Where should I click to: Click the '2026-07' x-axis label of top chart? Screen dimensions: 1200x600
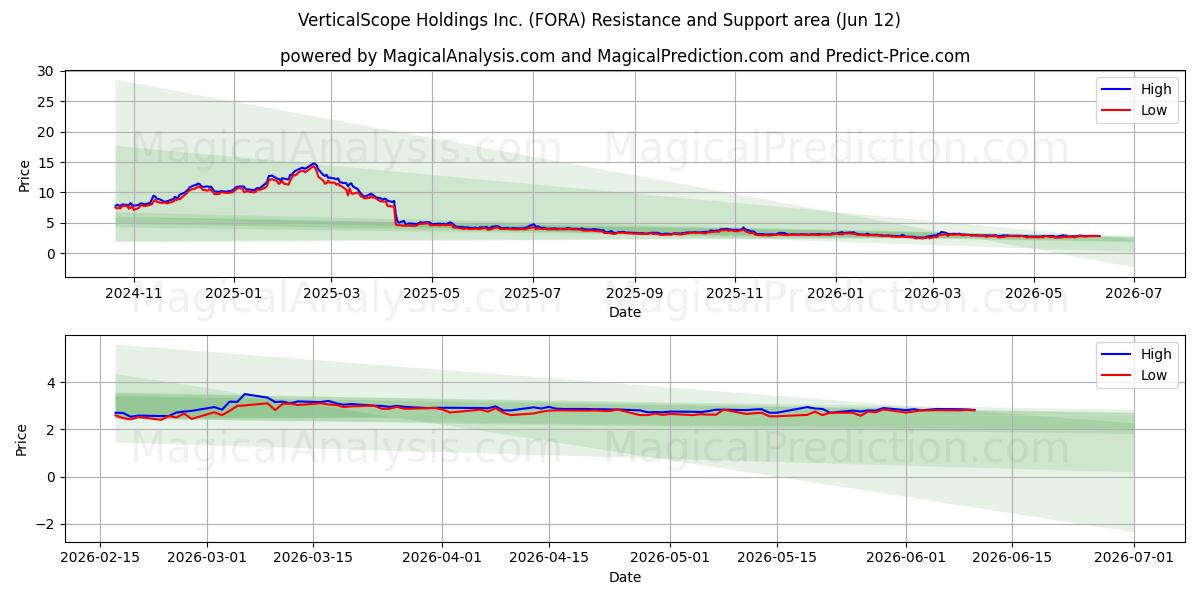1135,293
